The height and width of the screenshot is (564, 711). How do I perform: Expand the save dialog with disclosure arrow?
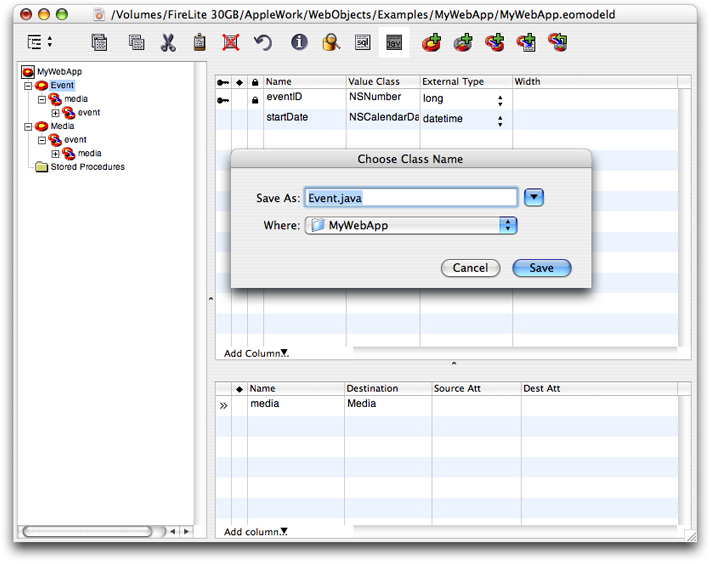point(534,198)
